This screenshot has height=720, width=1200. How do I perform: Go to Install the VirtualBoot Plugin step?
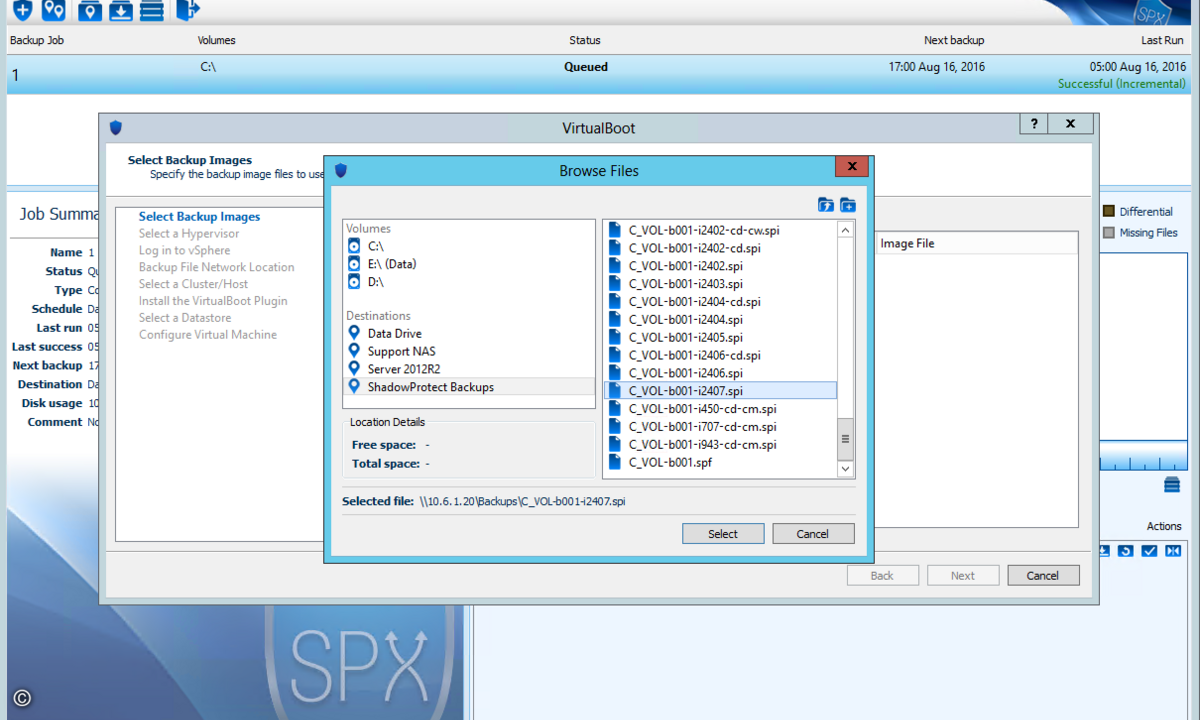coord(213,301)
